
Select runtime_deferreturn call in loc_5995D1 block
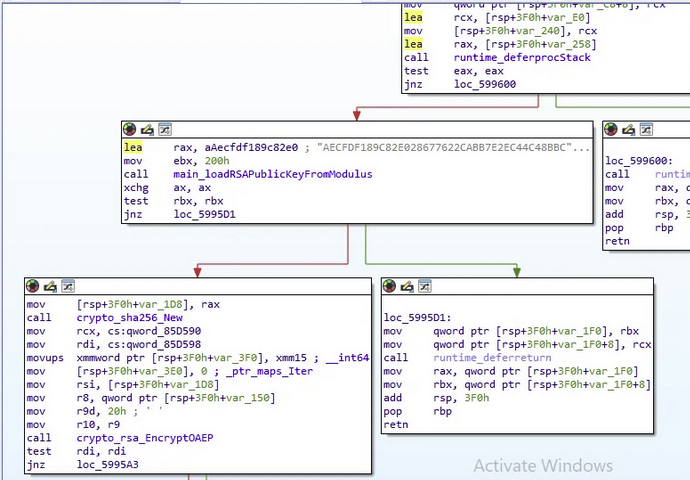point(491,357)
